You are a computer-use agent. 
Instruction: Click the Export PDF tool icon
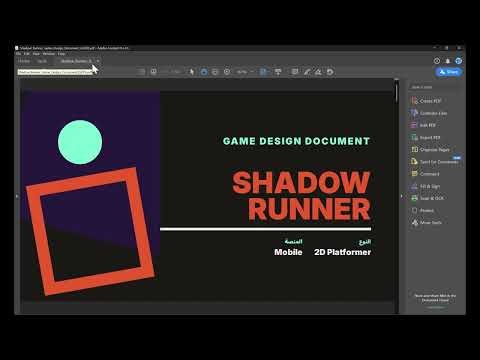(x=414, y=137)
